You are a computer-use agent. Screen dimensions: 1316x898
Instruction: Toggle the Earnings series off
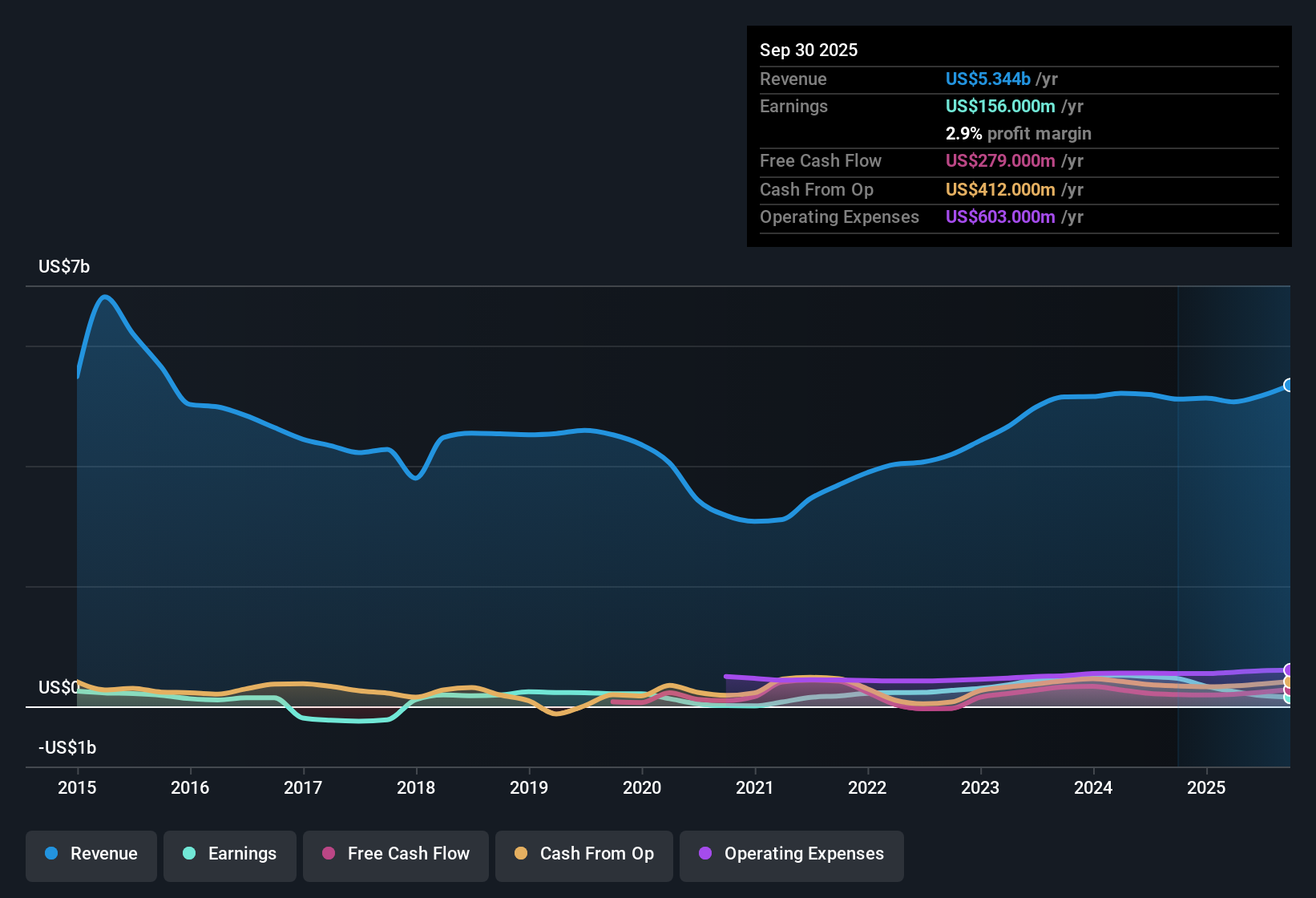[x=230, y=856]
